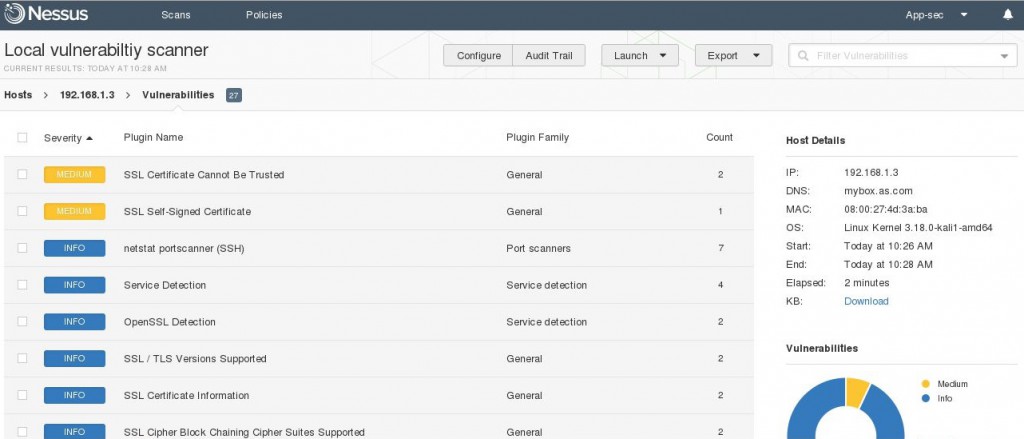This screenshot has height=439, width=1024.
Task: Click the MEDIUM severity badge for SSL Self-Signed Certificate
Action: [74, 212]
